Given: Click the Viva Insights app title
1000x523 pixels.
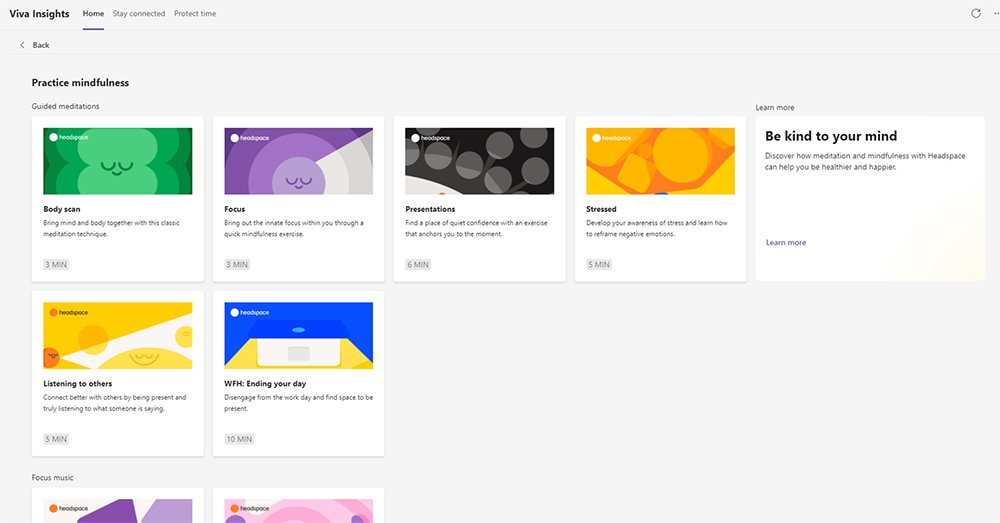Looking at the screenshot, I should (x=40, y=13).
